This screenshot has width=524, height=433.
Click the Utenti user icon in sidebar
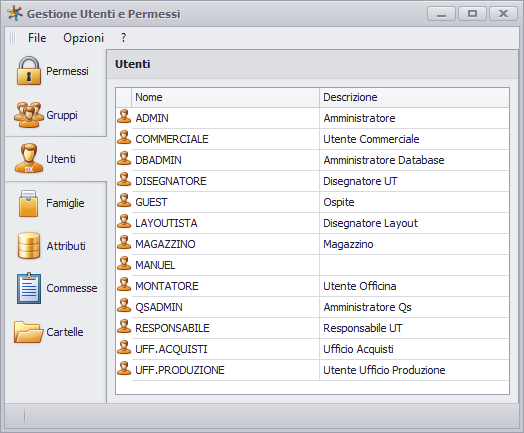coord(29,158)
